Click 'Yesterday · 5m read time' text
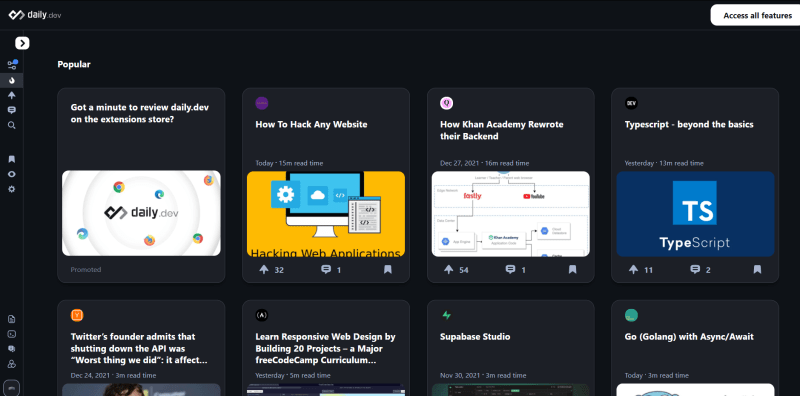 pos(293,376)
